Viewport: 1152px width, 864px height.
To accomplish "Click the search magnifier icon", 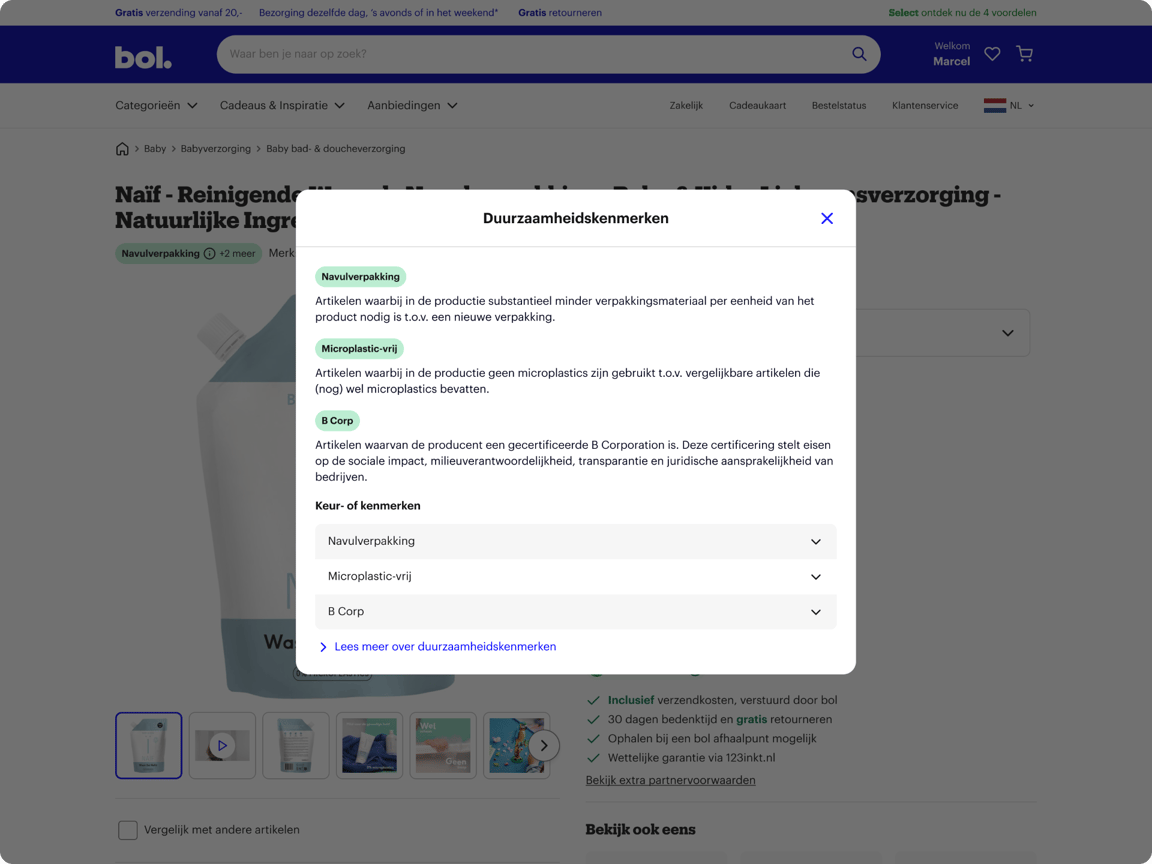I will click(x=859, y=54).
